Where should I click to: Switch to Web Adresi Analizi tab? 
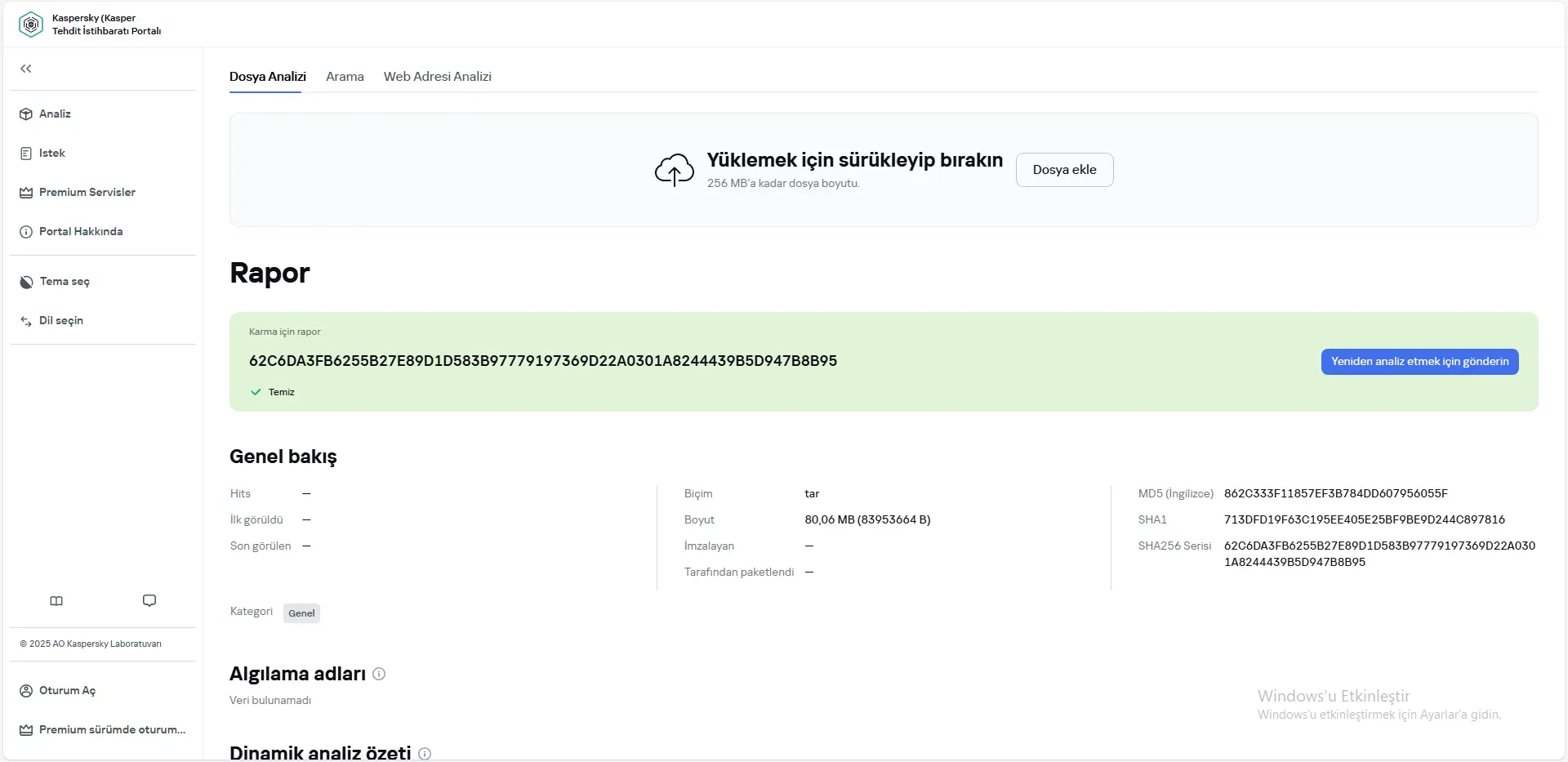click(438, 76)
